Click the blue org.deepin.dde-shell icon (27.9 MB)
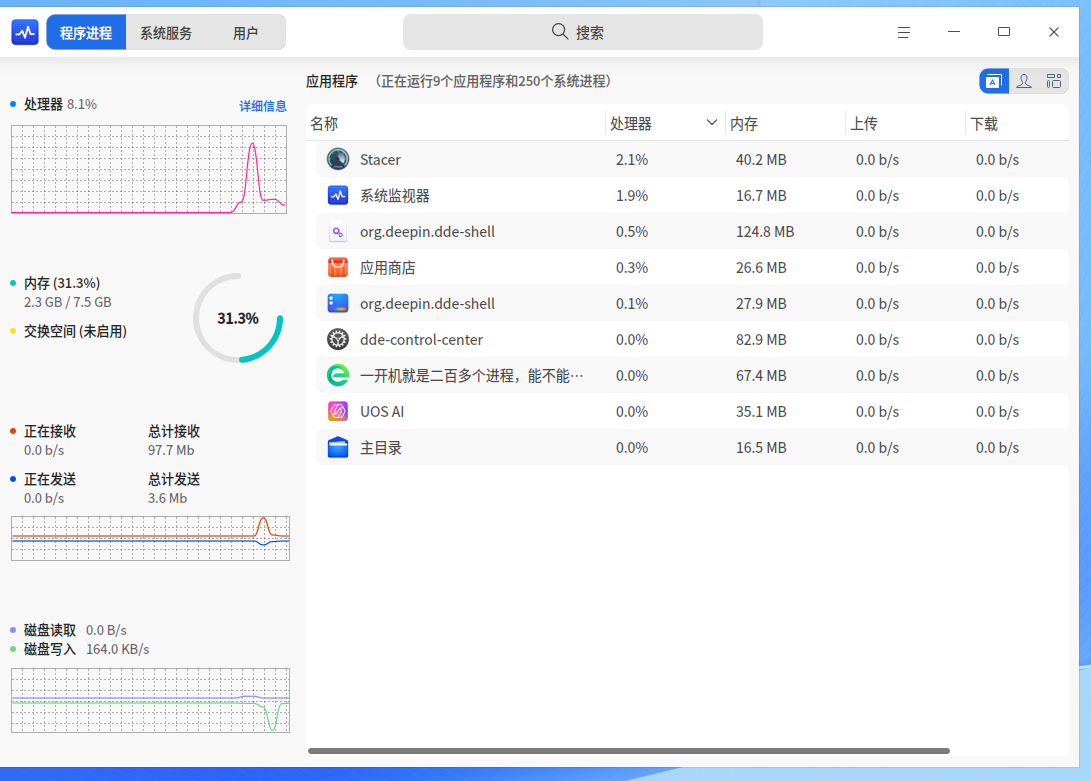This screenshot has width=1091, height=781. click(x=338, y=303)
